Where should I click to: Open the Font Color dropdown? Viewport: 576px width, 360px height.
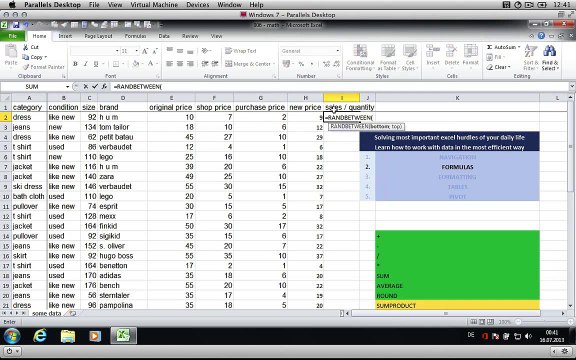pos(156,64)
